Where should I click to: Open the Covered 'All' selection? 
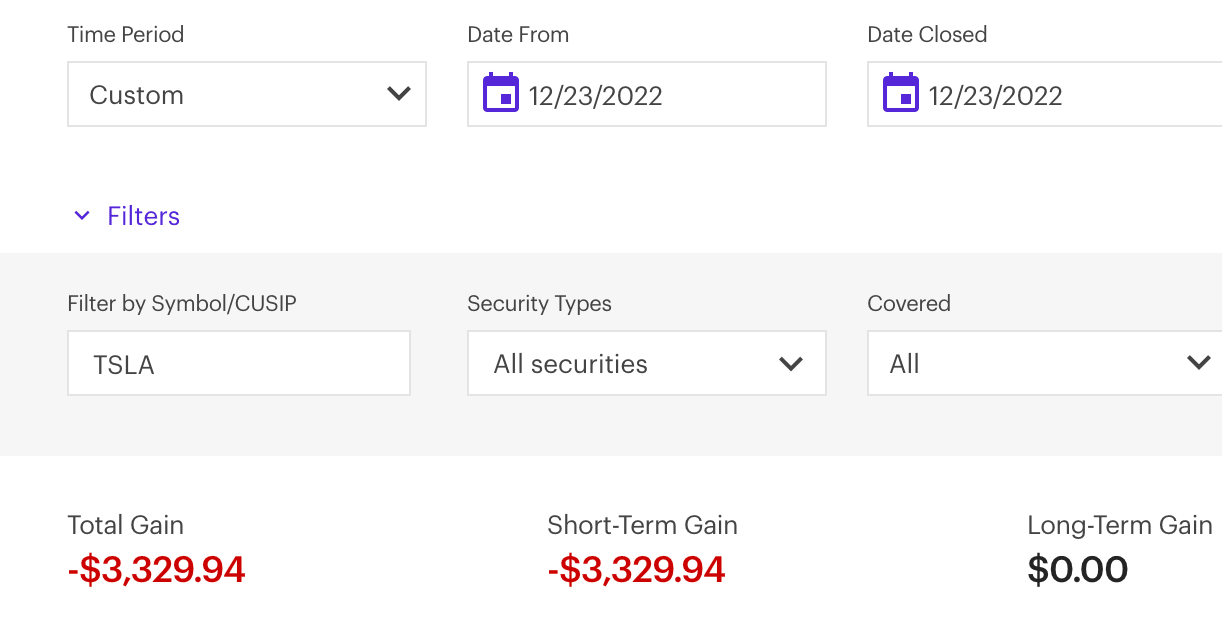pyautogui.click(x=905, y=364)
